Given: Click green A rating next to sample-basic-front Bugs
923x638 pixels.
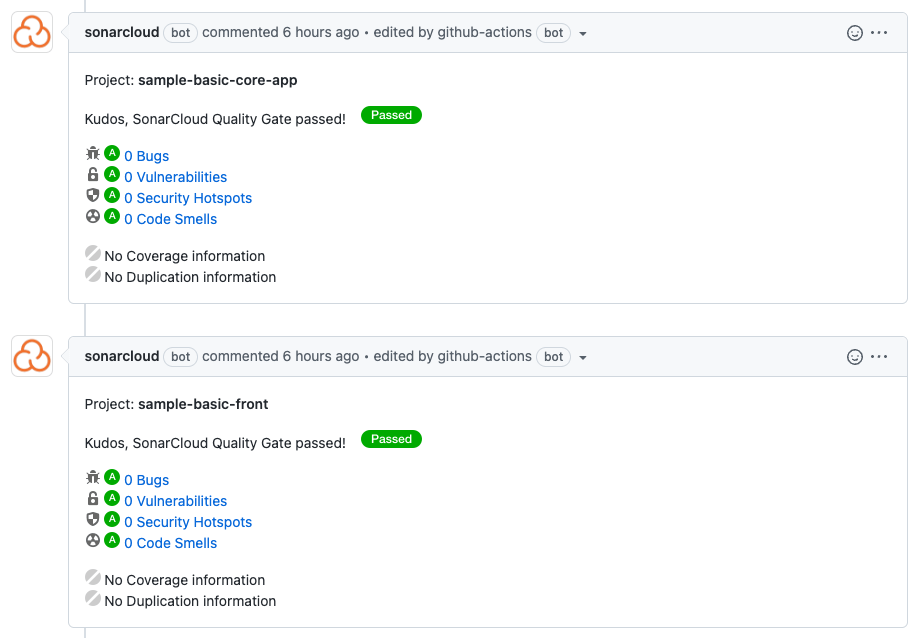Looking at the screenshot, I should [x=112, y=477].
